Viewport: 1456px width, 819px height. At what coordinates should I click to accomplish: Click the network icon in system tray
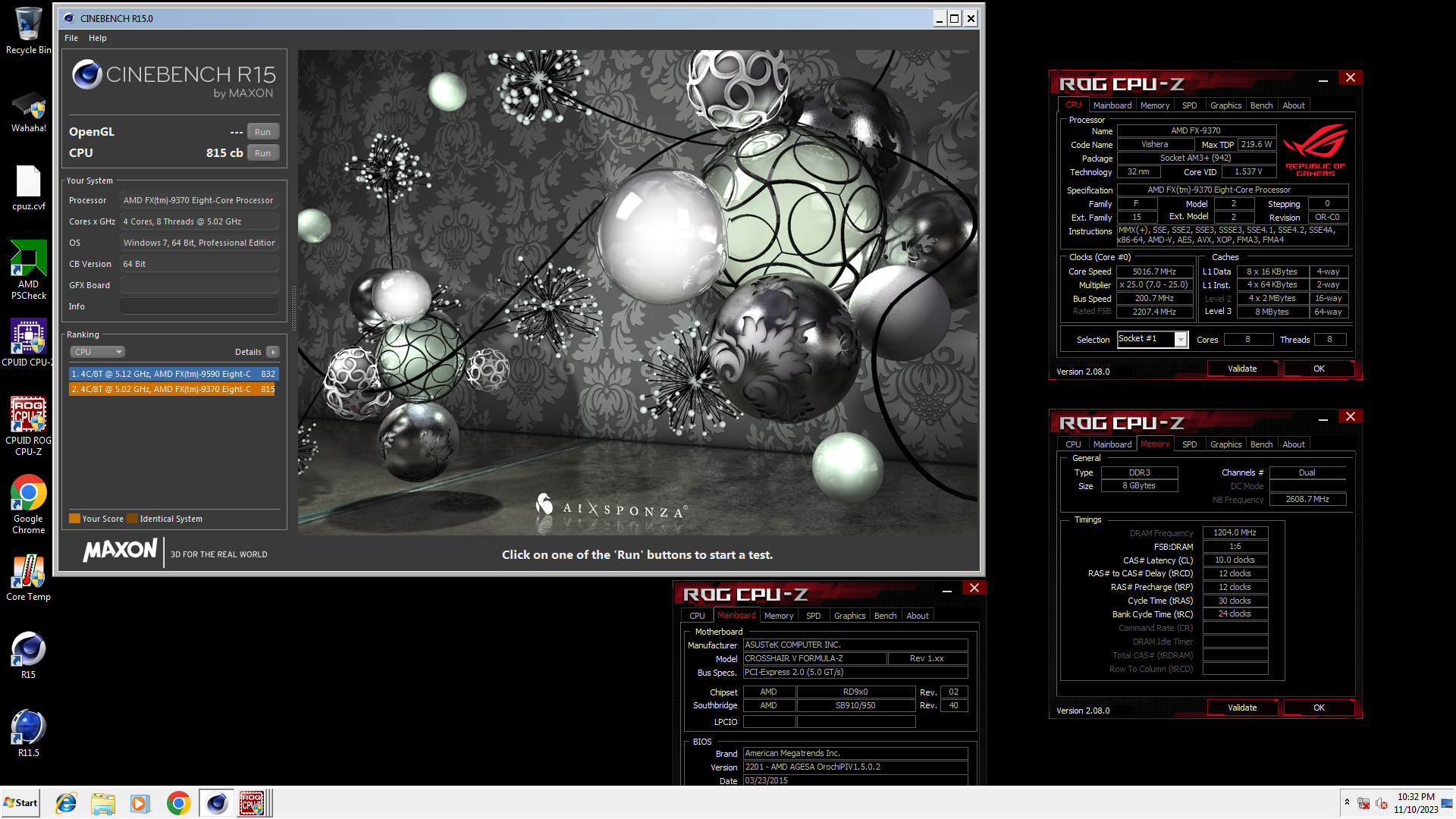pos(1363,803)
